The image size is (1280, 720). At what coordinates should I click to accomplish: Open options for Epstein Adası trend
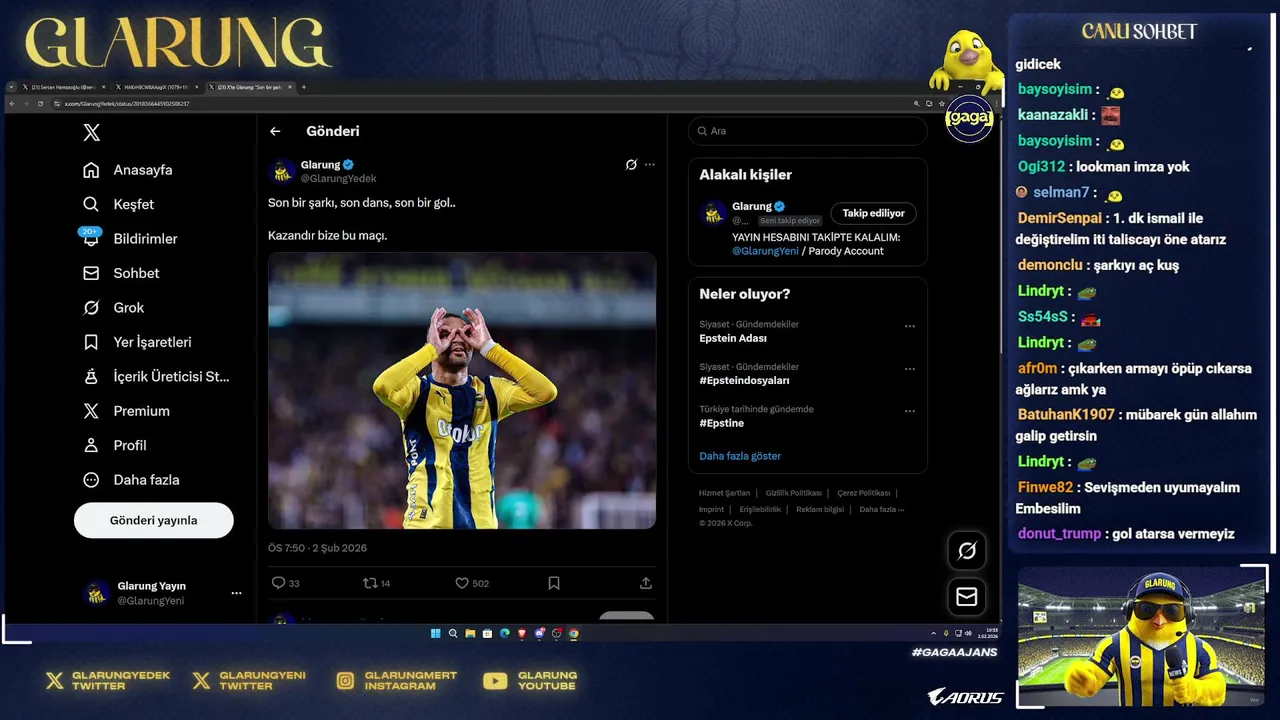(x=910, y=326)
